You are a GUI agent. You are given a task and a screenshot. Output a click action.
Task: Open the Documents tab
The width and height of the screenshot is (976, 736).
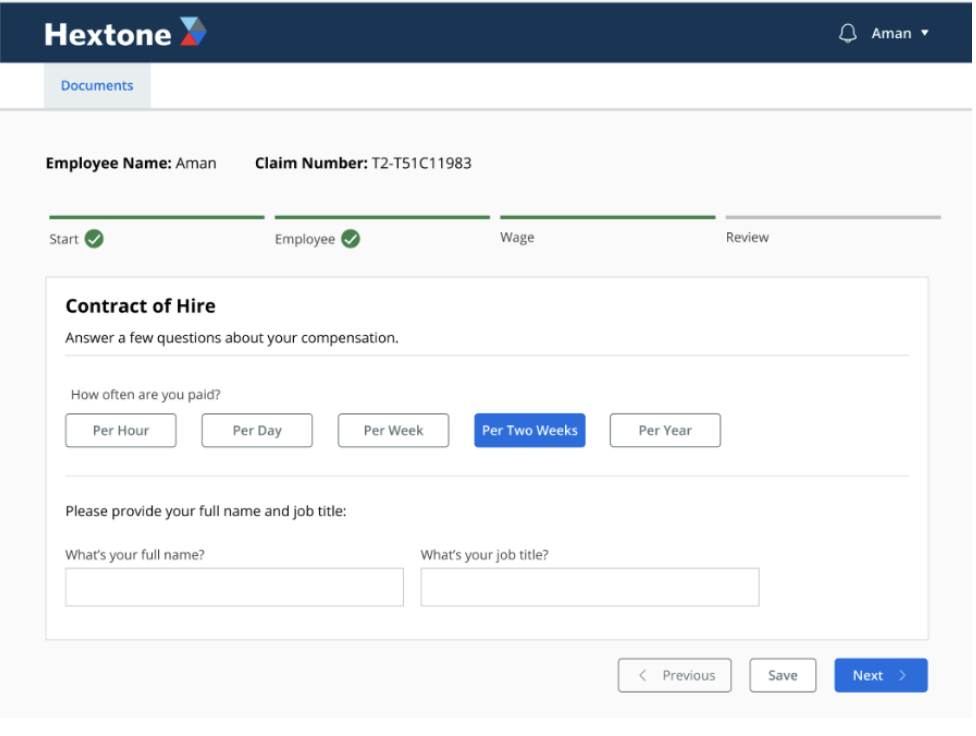[x=97, y=86]
